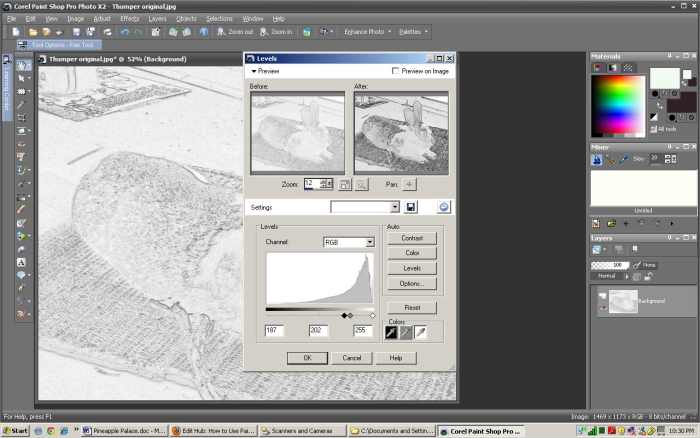Click the Save disk icon in toolbar
Image resolution: width=700 pixels, height=438 pixels.
[76, 32]
